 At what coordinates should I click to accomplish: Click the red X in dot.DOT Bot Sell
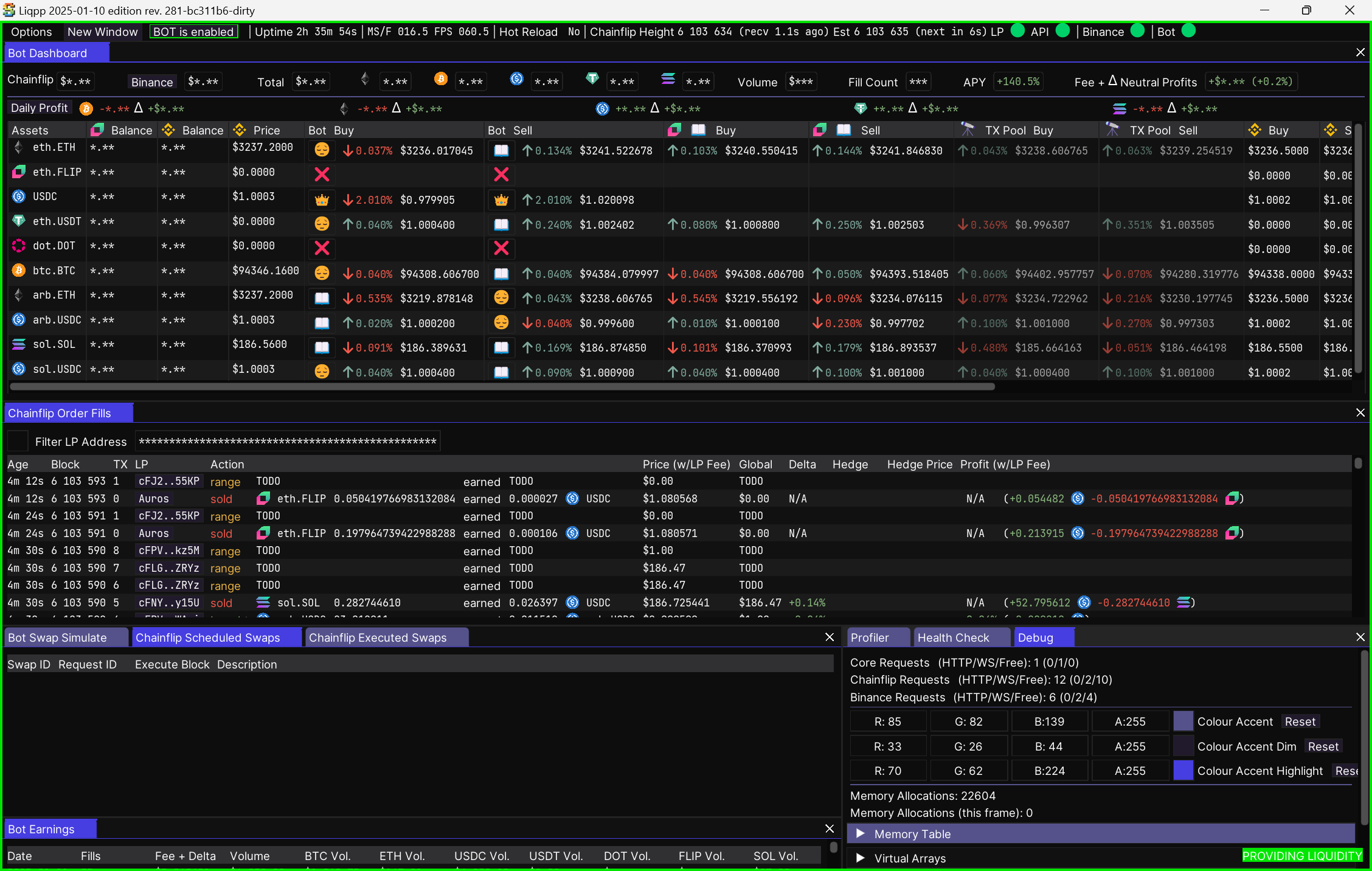tap(501, 249)
